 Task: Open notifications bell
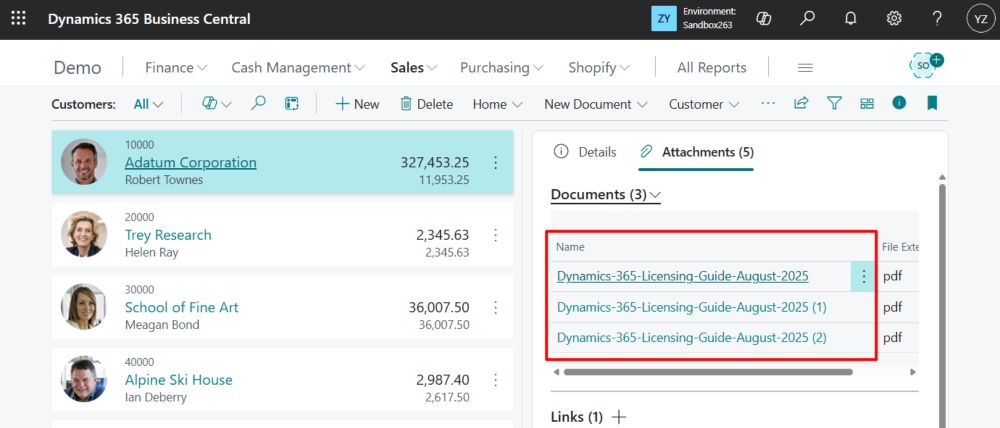[x=850, y=18]
